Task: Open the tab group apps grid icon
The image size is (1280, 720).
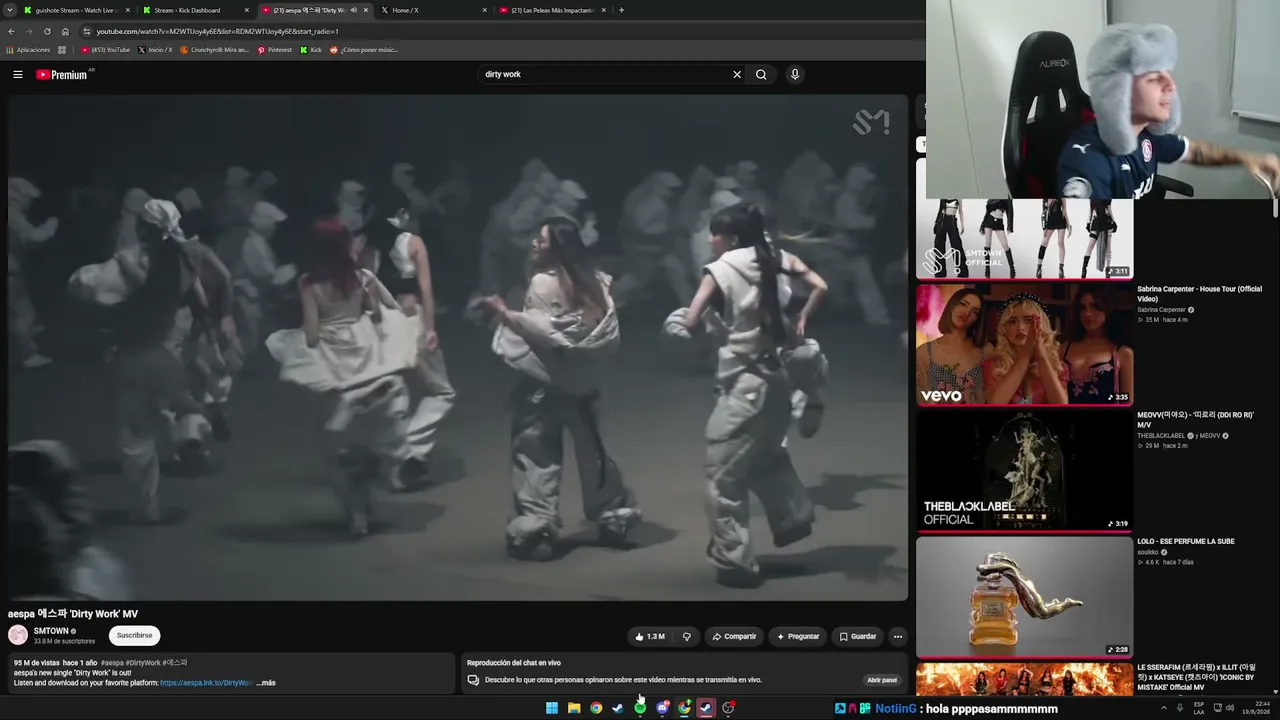Action: [62, 50]
